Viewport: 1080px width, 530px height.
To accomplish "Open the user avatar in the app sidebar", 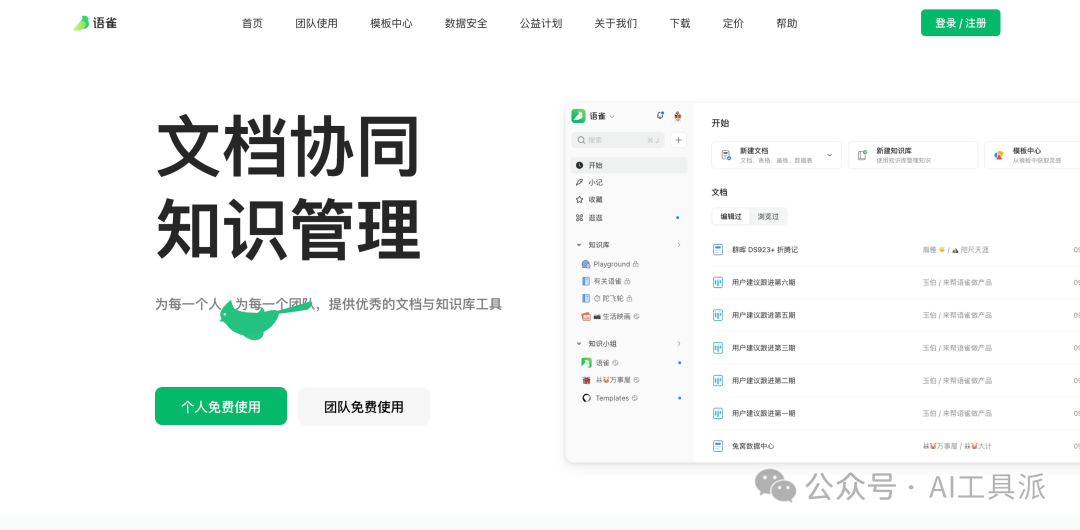I will pyautogui.click(x=678, y=116).
